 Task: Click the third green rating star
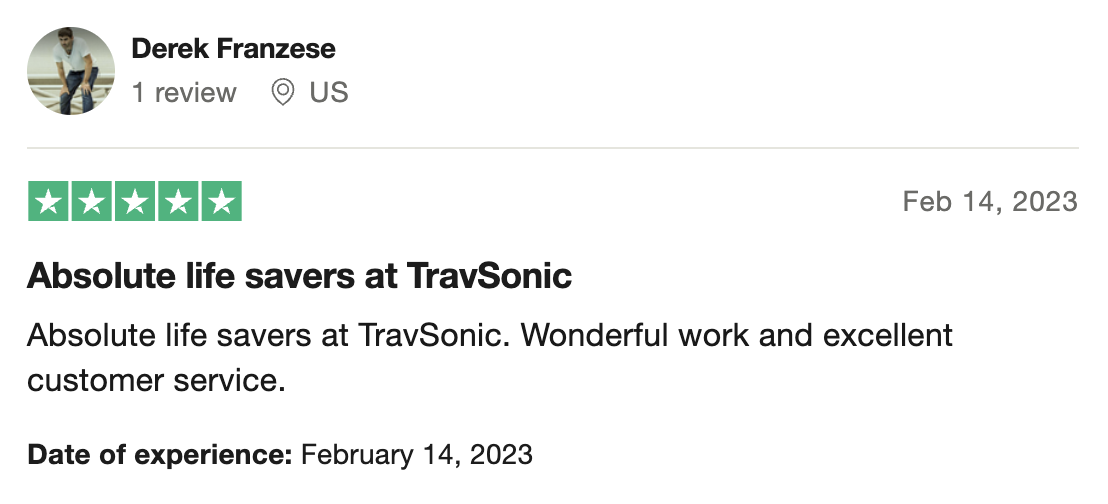[134, 202]
